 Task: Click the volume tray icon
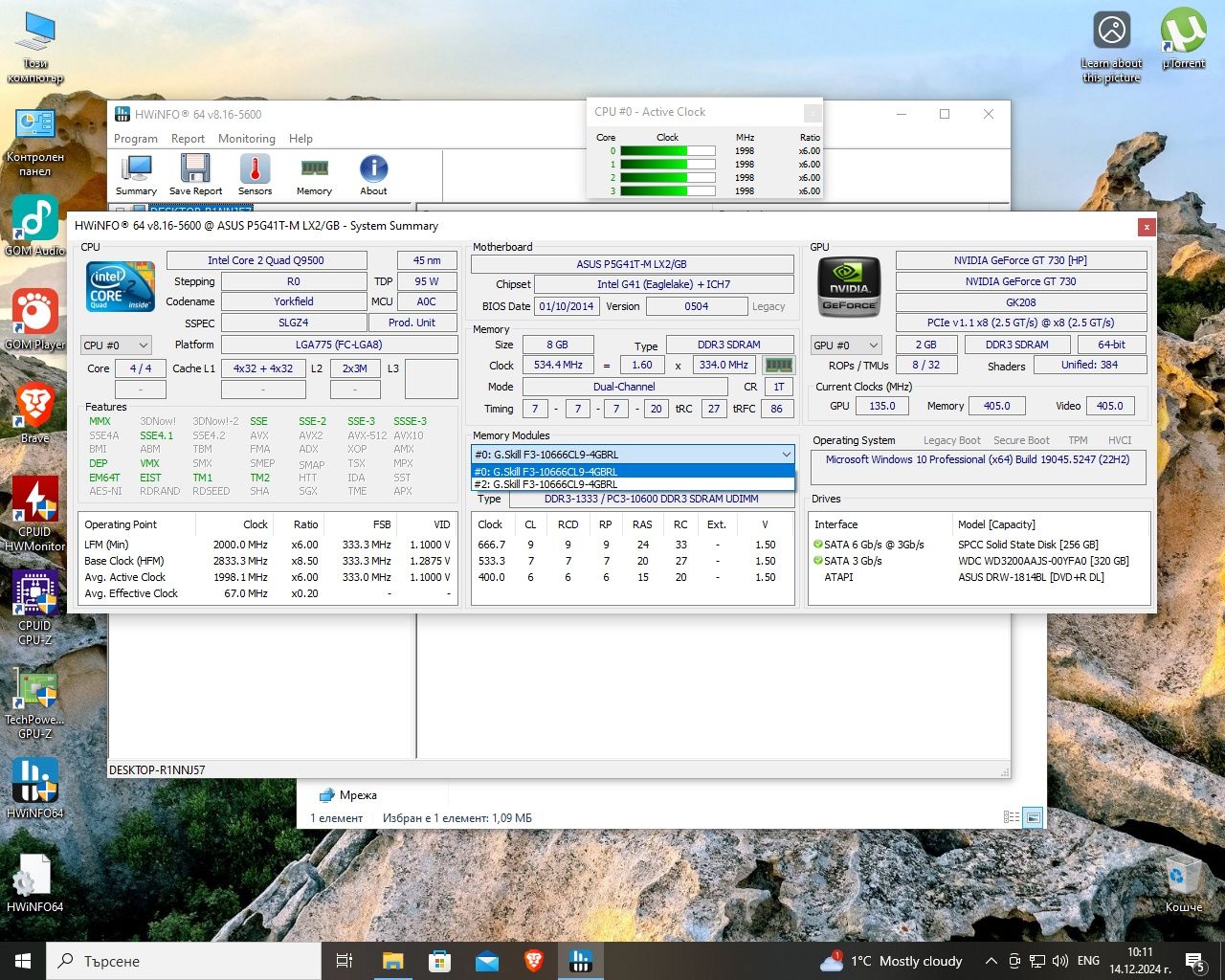pyautogui.click(x=1060, y=961)
